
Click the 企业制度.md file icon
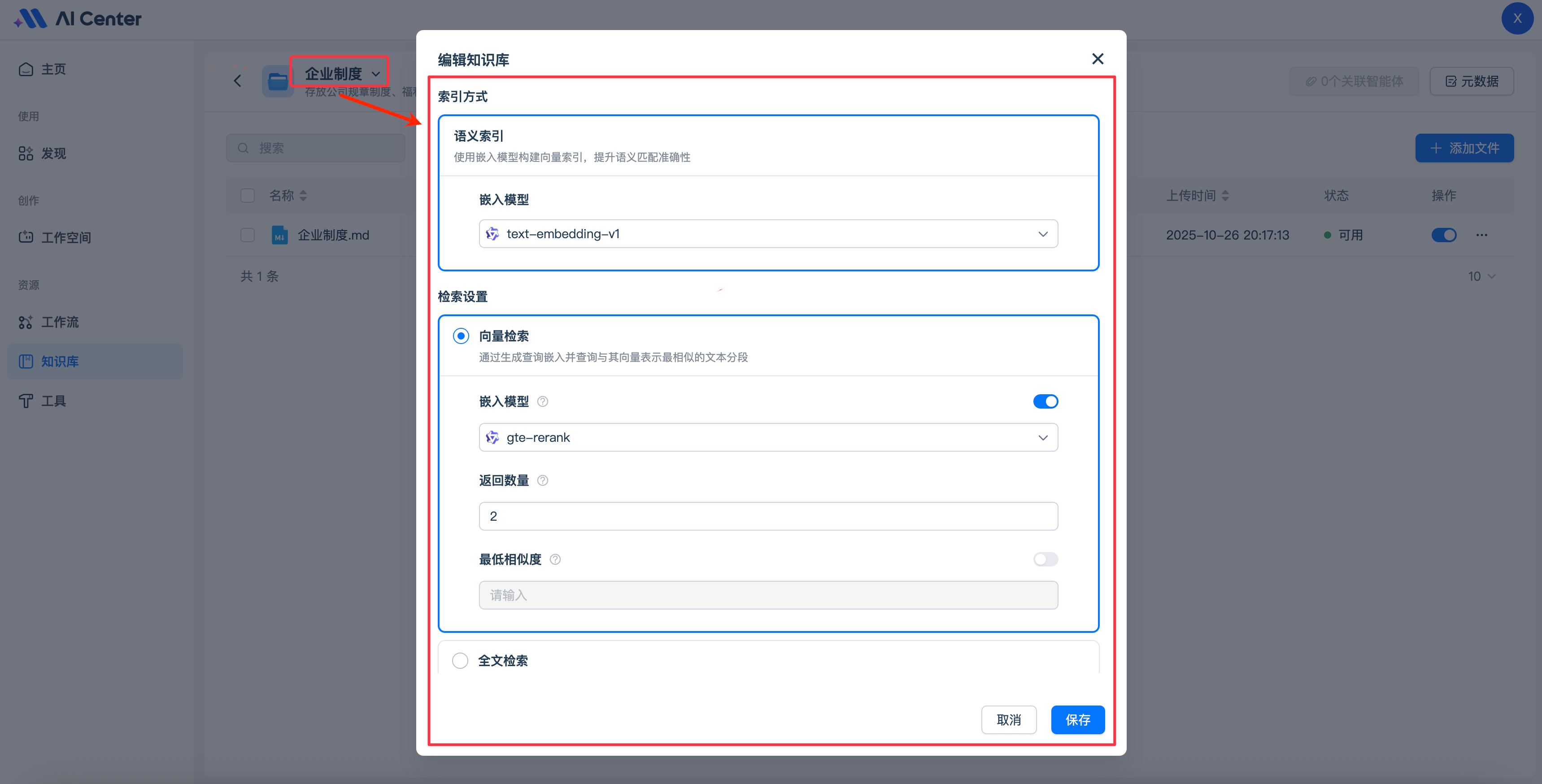(x=279, y=235)
